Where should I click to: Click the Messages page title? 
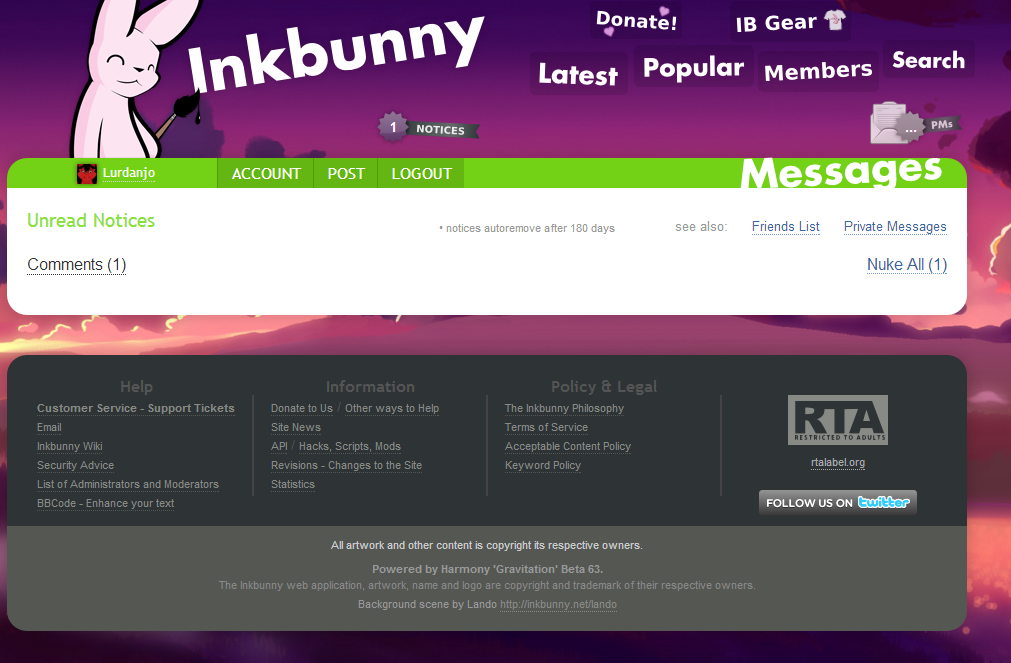click(841, 172)
